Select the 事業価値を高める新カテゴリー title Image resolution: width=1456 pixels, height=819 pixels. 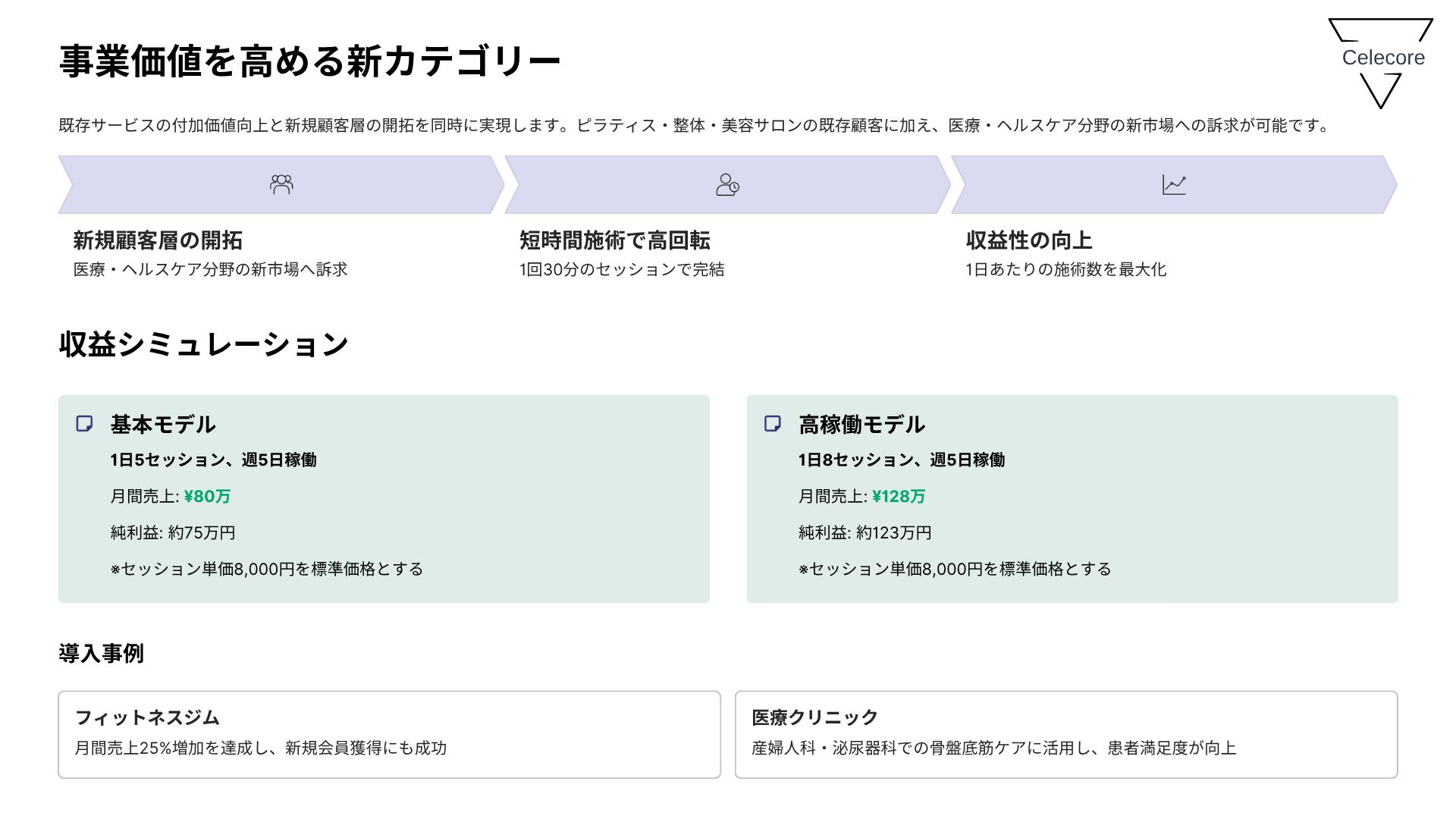click(309, 61)
